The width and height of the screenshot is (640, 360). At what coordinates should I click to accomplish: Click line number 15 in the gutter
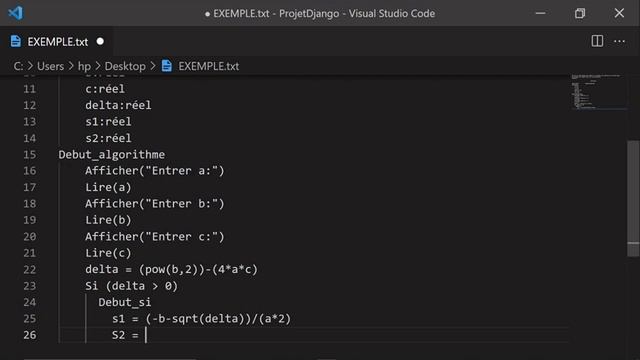click(x=29, y=155)
